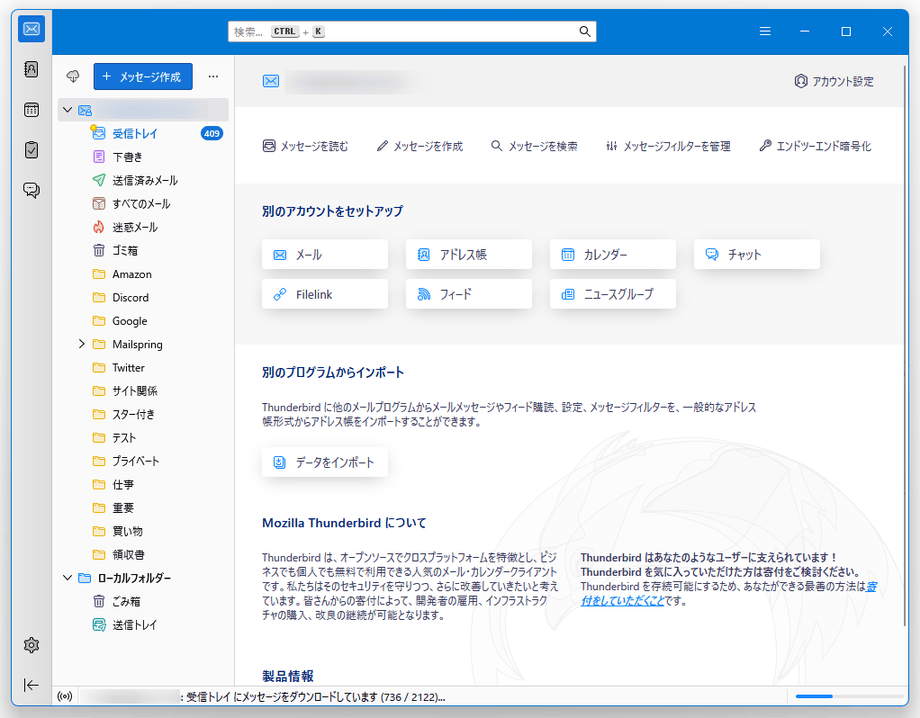Set up a new アドレス帳
The width and height of the screenshot is (920, 718).
(469, 254)
